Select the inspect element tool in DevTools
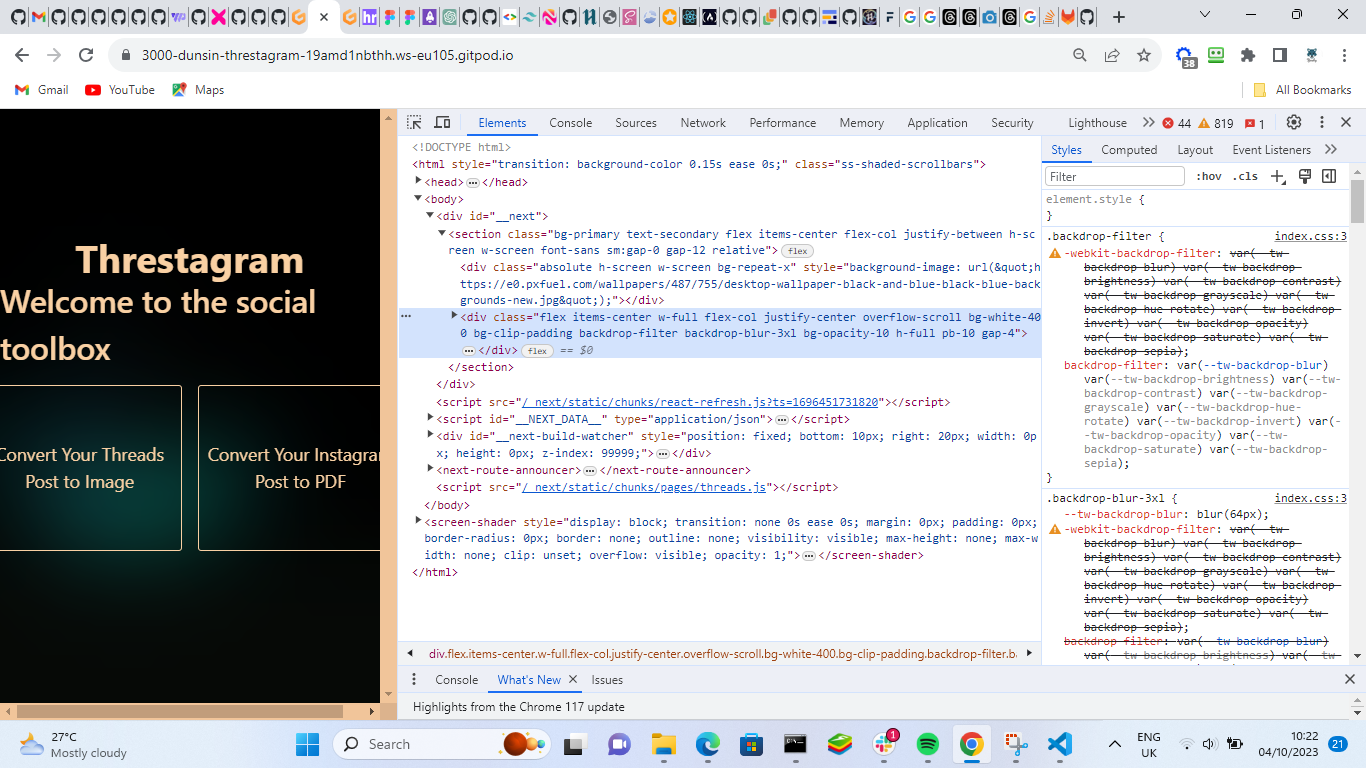Viewport: 1366px width, 768px height. coord(414,122)
